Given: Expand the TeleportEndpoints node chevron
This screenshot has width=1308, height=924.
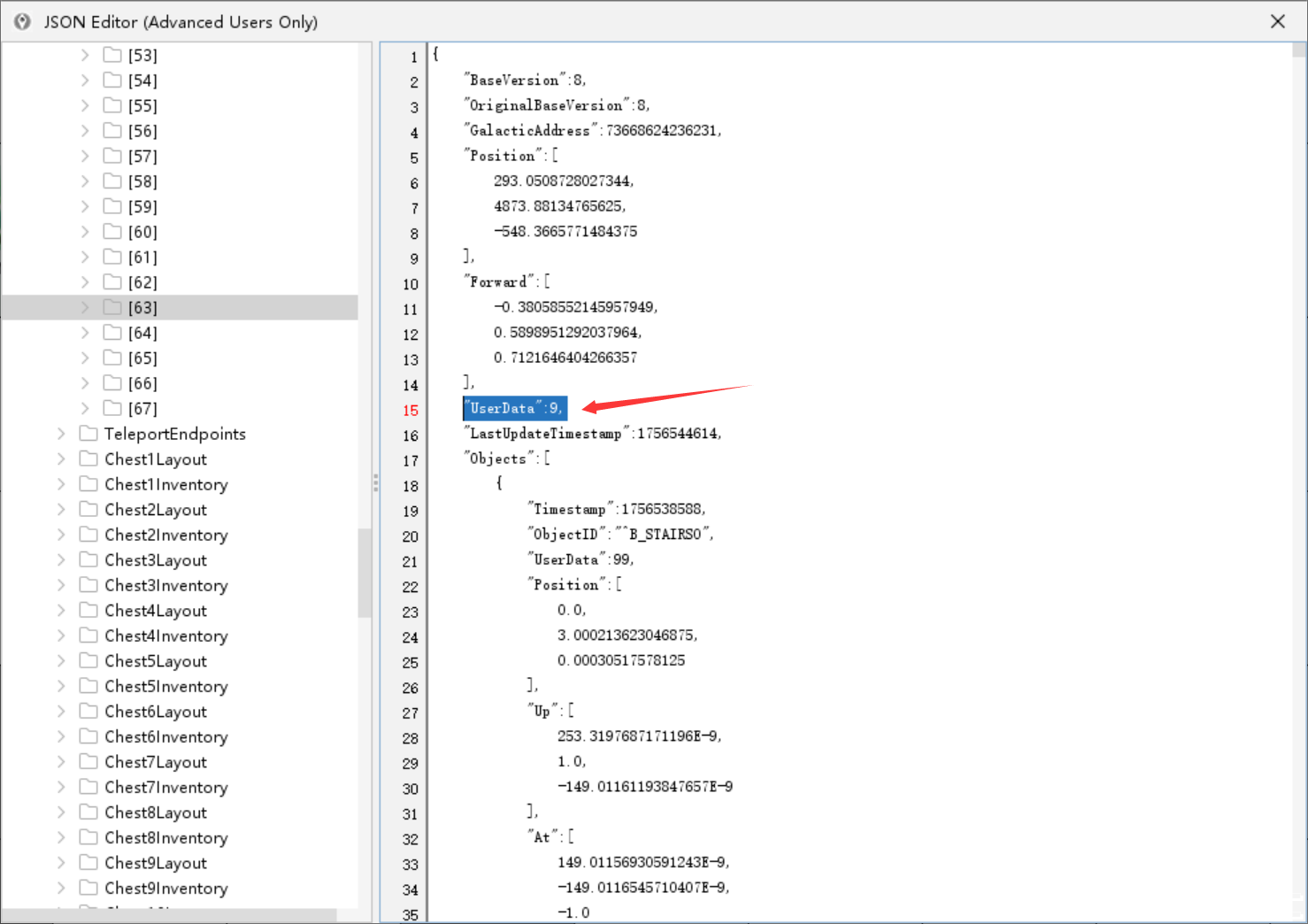Looking at the screenshot, I should point(61,434).
